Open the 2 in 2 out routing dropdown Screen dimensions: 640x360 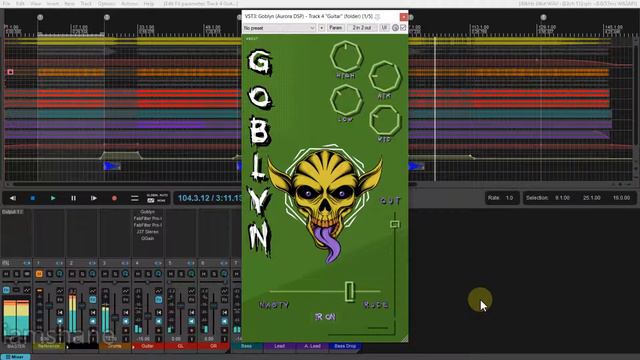click(x=362, y=28)
